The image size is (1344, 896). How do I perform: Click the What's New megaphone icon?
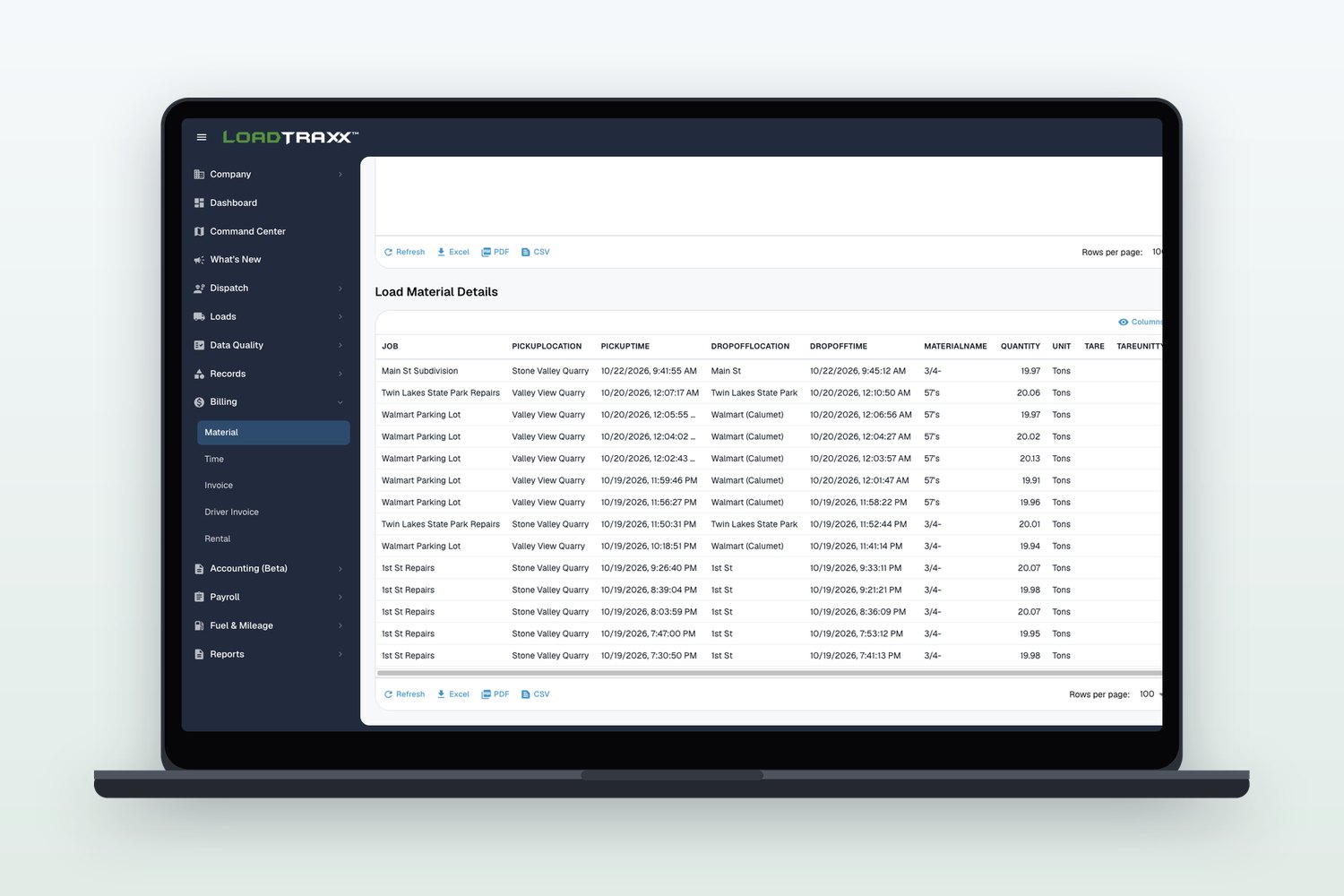point(199,260)
